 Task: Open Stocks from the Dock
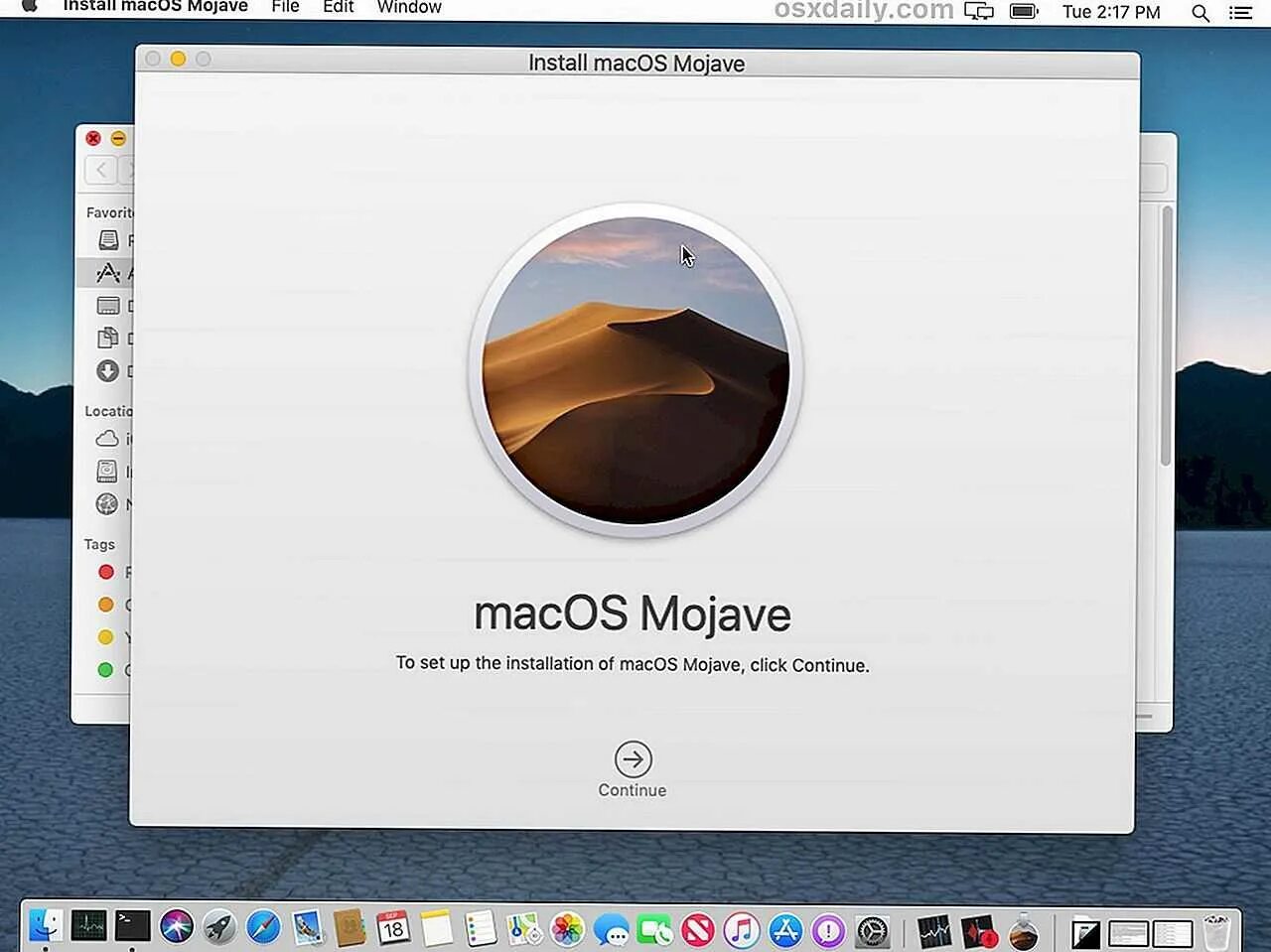(934, 931)
